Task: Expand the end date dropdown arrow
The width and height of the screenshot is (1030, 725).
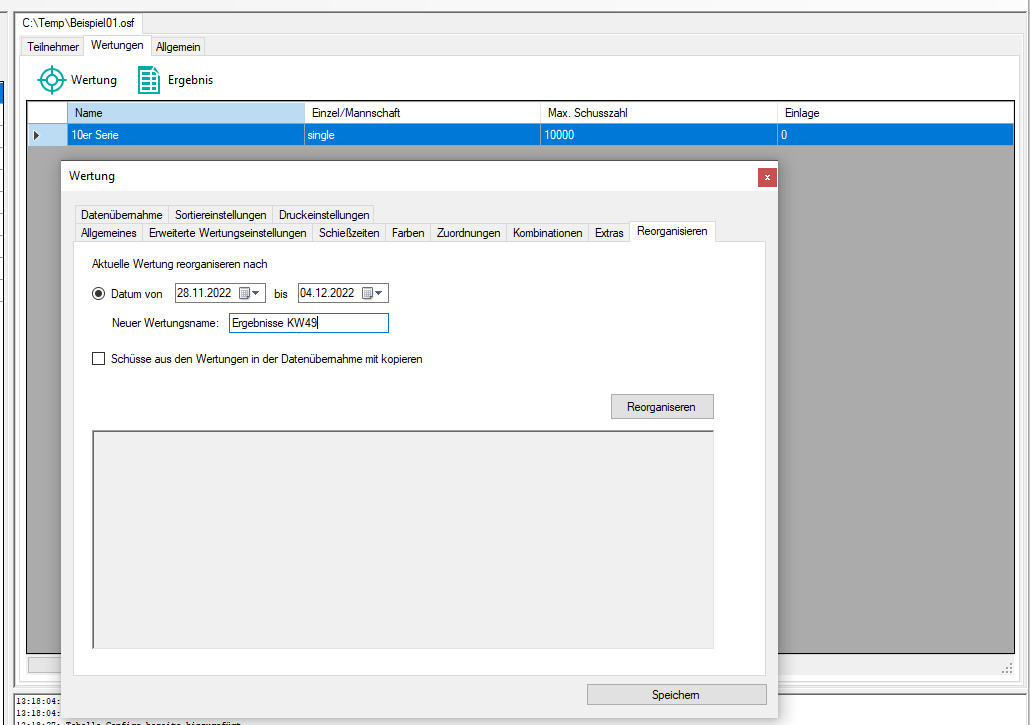Action: 380,293
